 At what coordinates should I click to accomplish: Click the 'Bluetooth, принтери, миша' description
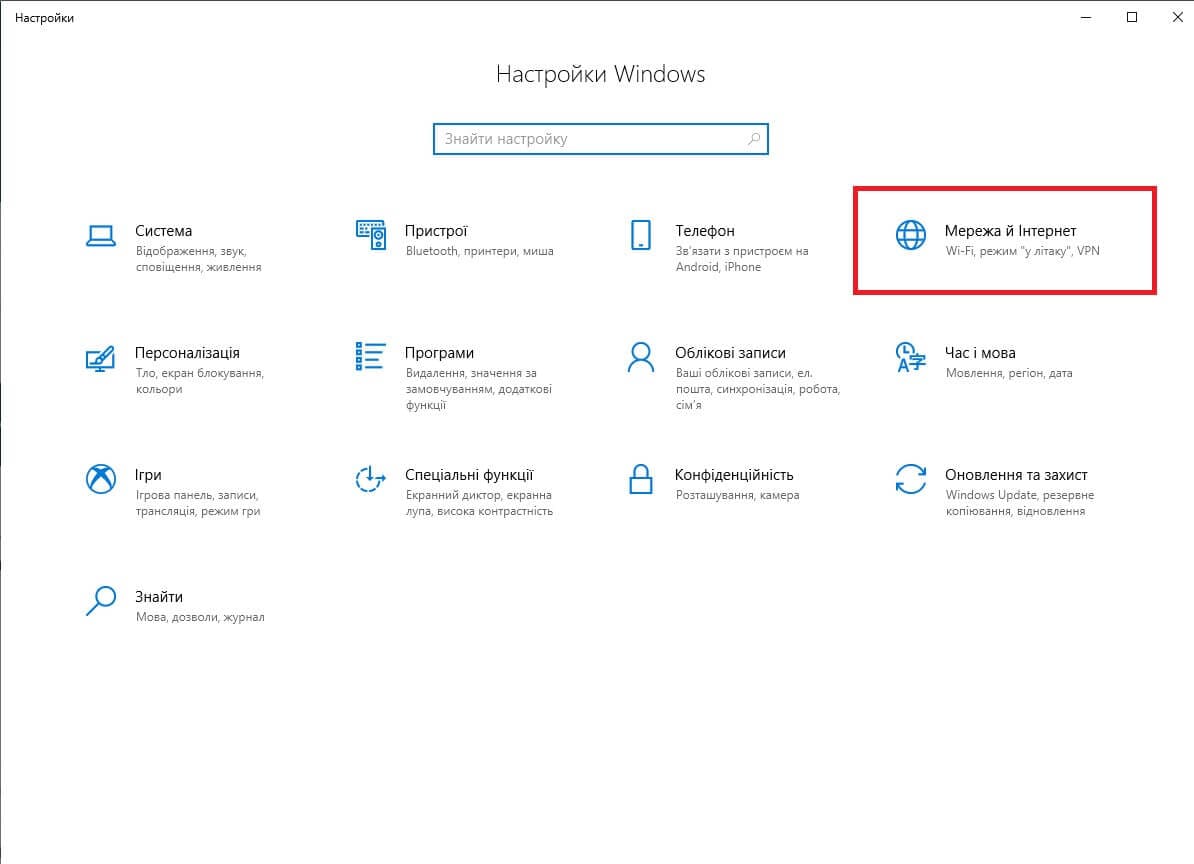pyautogui.click(x=480, y=251)
